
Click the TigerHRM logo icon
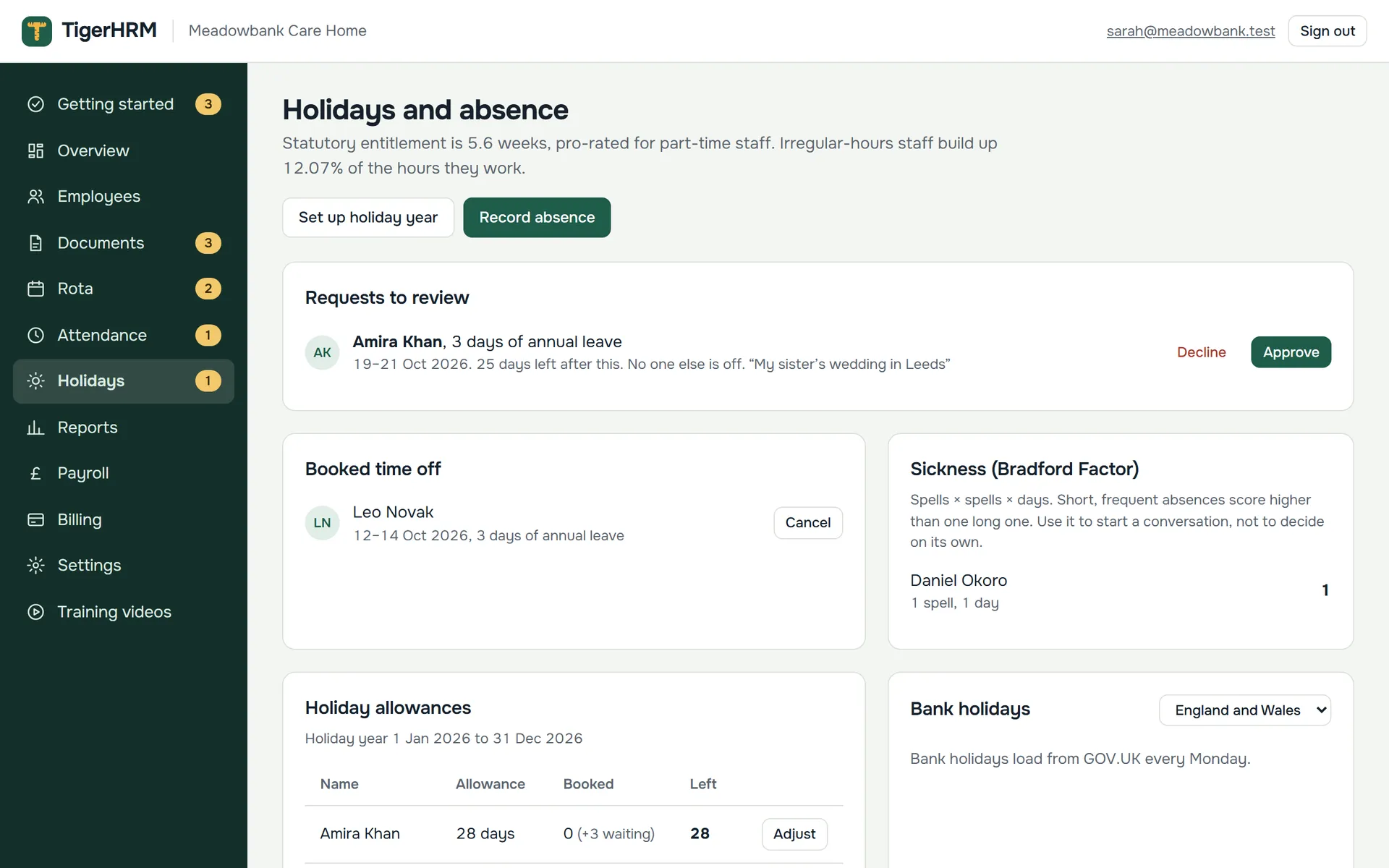click(37, 31)
